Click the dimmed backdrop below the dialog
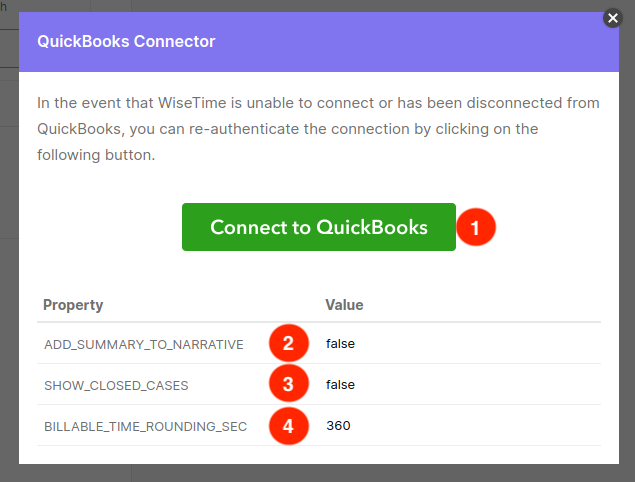The width and height of the screenshot is (635, 482). tap(318, 473)
